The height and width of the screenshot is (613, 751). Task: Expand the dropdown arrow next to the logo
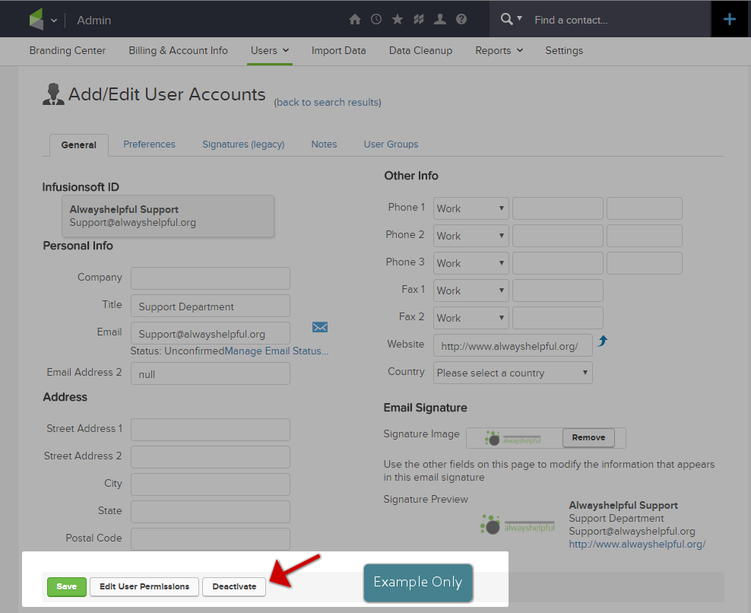click(x=54, y=21)
